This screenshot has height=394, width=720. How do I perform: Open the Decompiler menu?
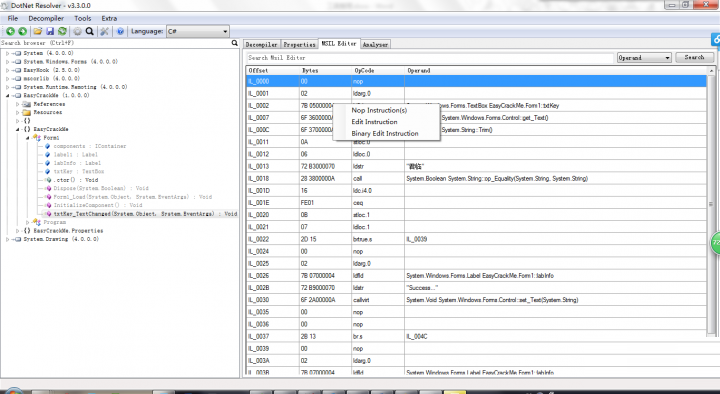coord(46,18)
